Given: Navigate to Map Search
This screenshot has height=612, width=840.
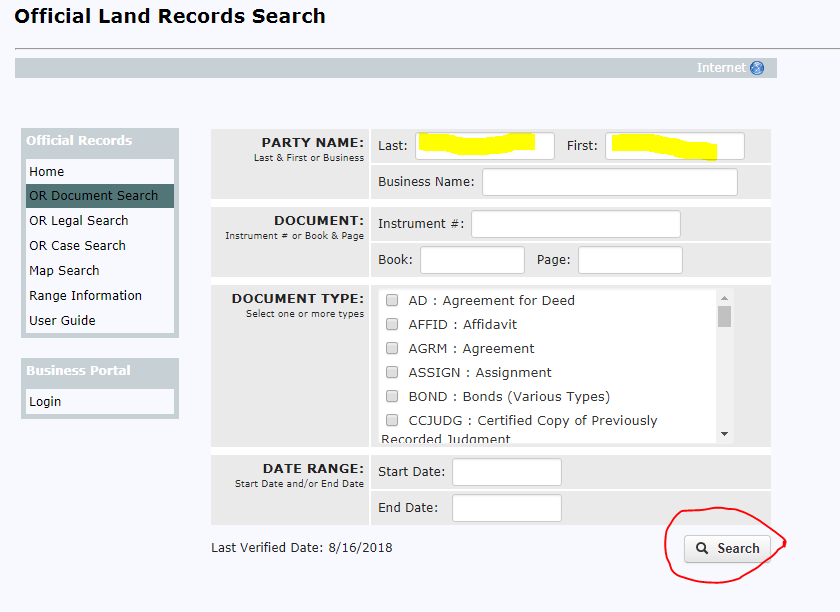Looking at the screenshot, I should click(x=64, y=270).
